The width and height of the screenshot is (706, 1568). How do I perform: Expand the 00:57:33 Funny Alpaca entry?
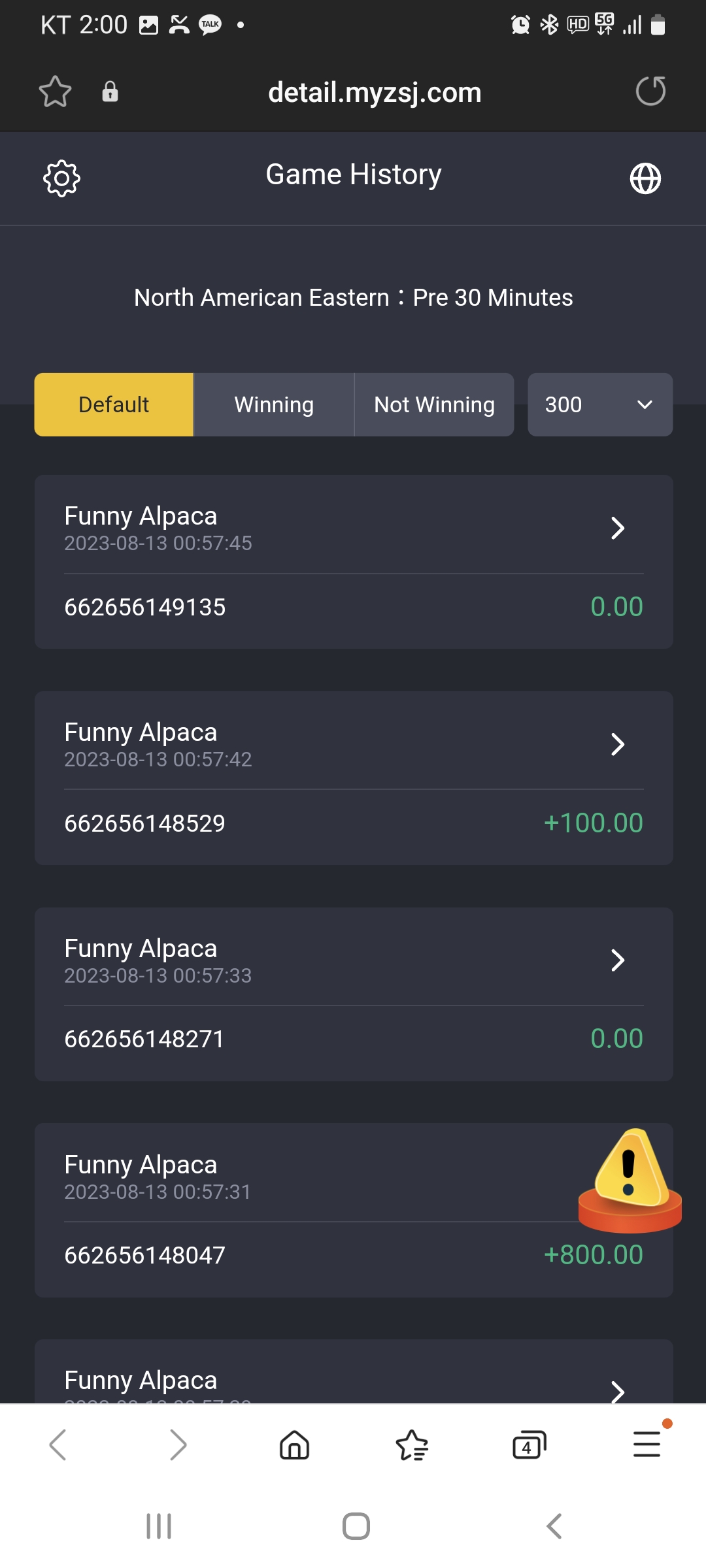coord(354,960)
